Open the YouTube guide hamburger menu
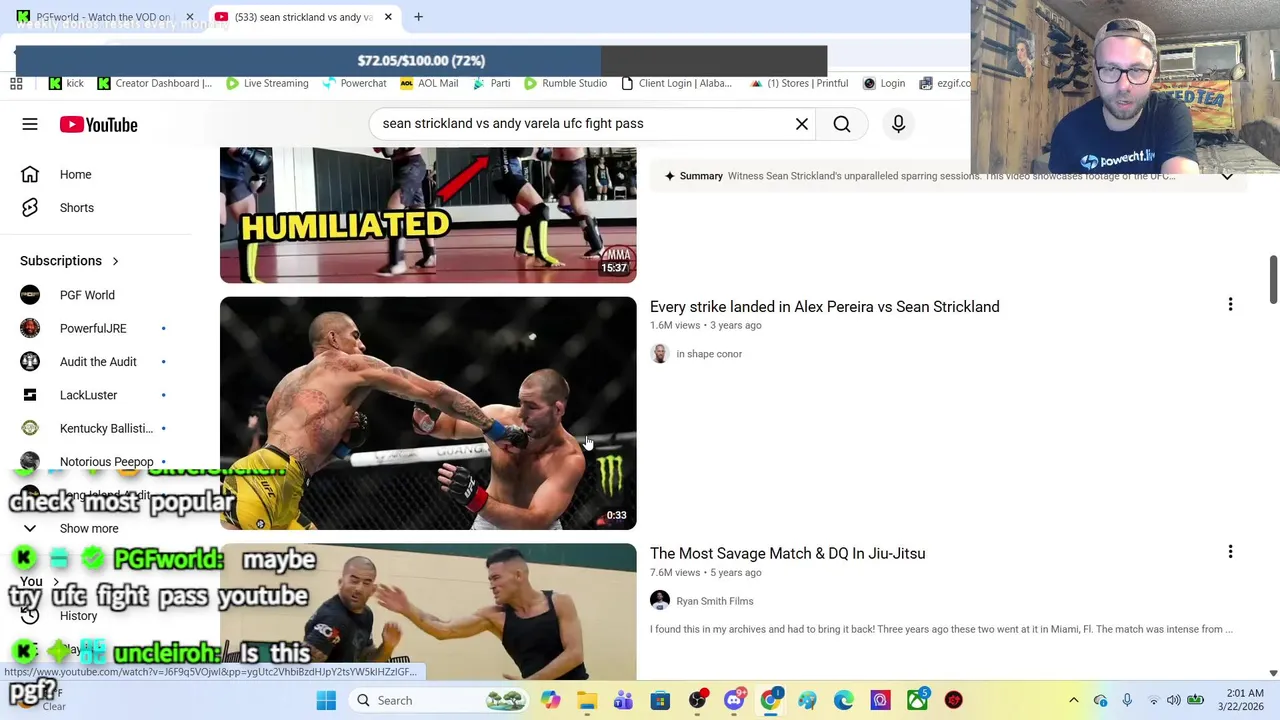The image size is (1280, 720). point(30,124)
